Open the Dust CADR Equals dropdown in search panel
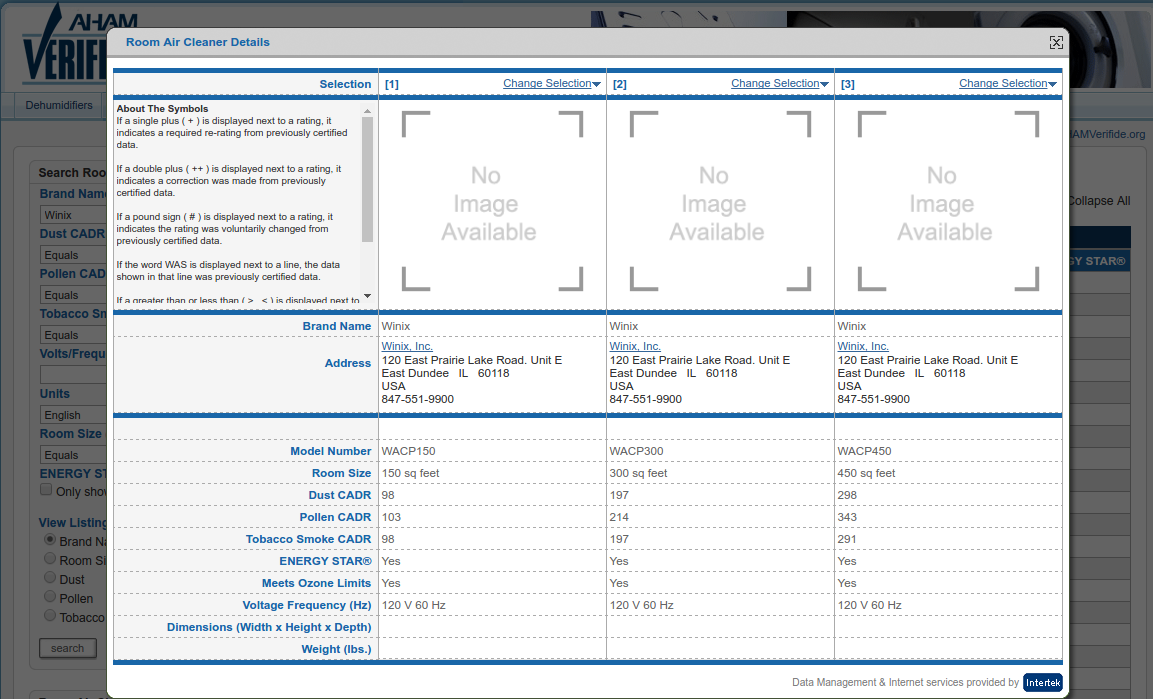This screenshot has width=1153, height=699. pyautogui.click(x=74, y=255)
